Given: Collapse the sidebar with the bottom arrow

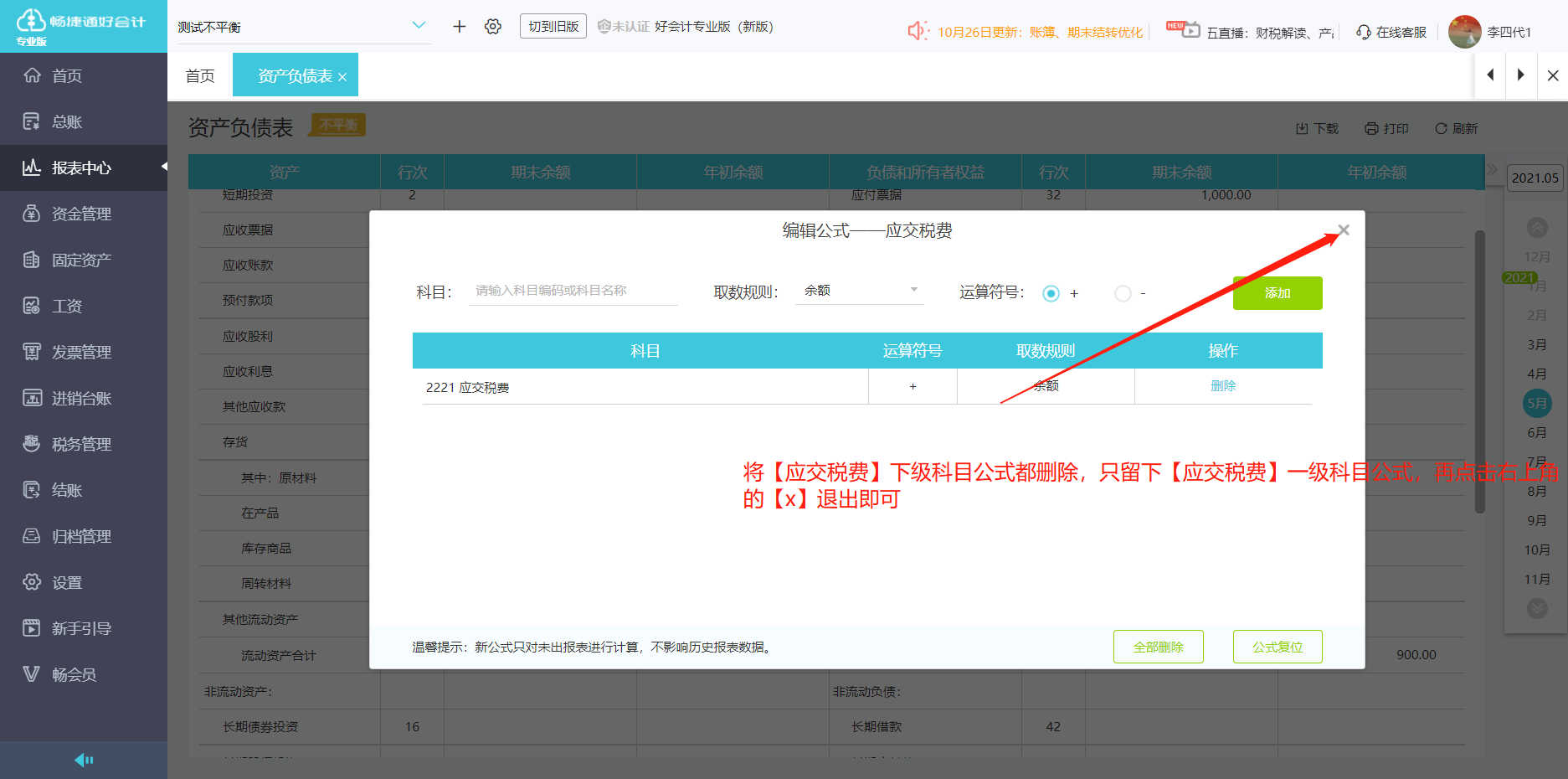Looking at the screenshot, I should pos(83,759).
